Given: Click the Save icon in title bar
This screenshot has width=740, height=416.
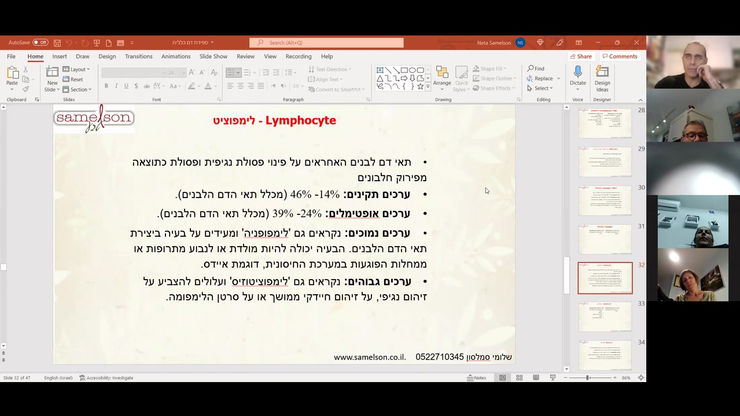Looking at the screenshot, I should click(57, 42).
